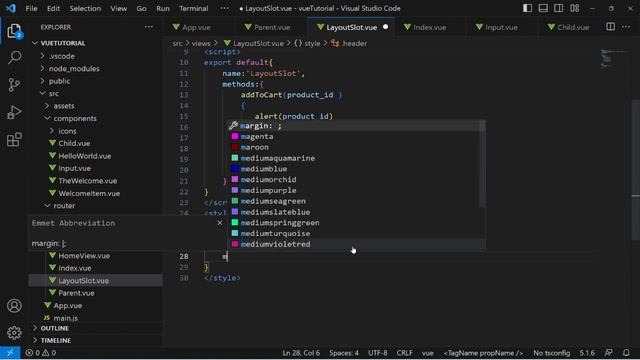Viewport: 640px width, 360px height.
Task: Open the Go menu
Action: pyautogui.click(x=141, y=8)
